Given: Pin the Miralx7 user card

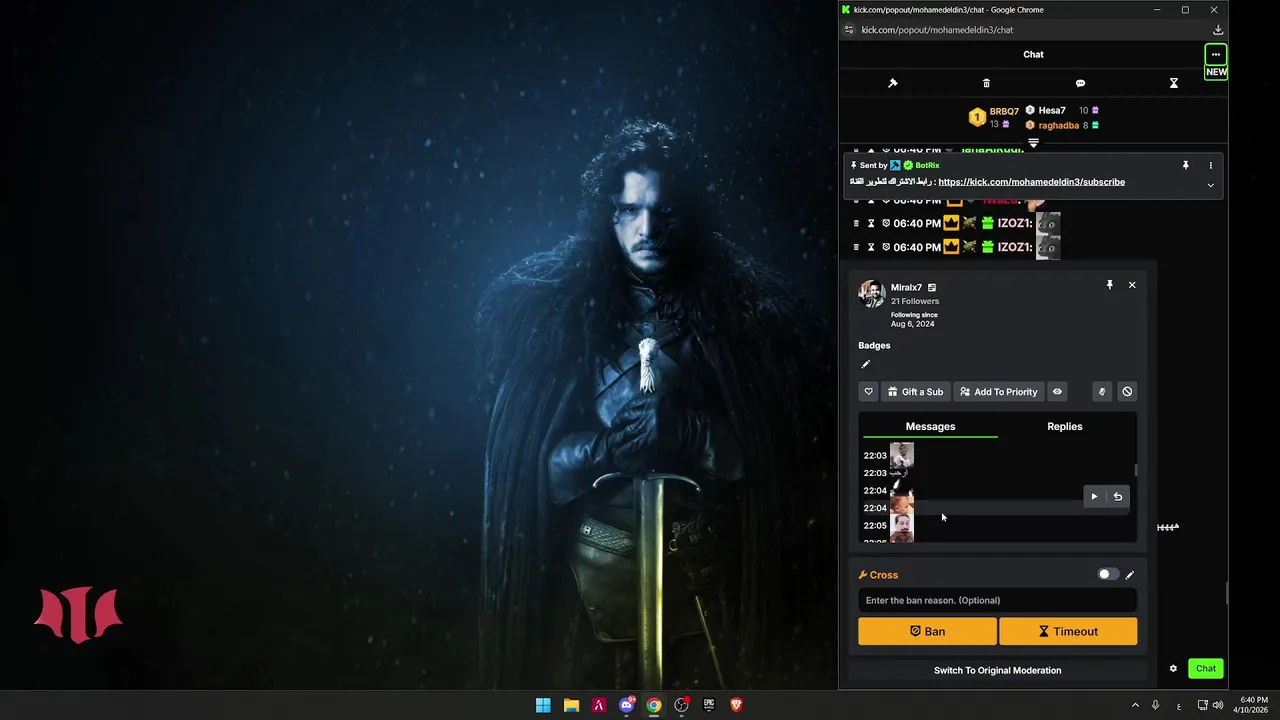Looking at the screenshot, I should click(x=1109, y=285).
